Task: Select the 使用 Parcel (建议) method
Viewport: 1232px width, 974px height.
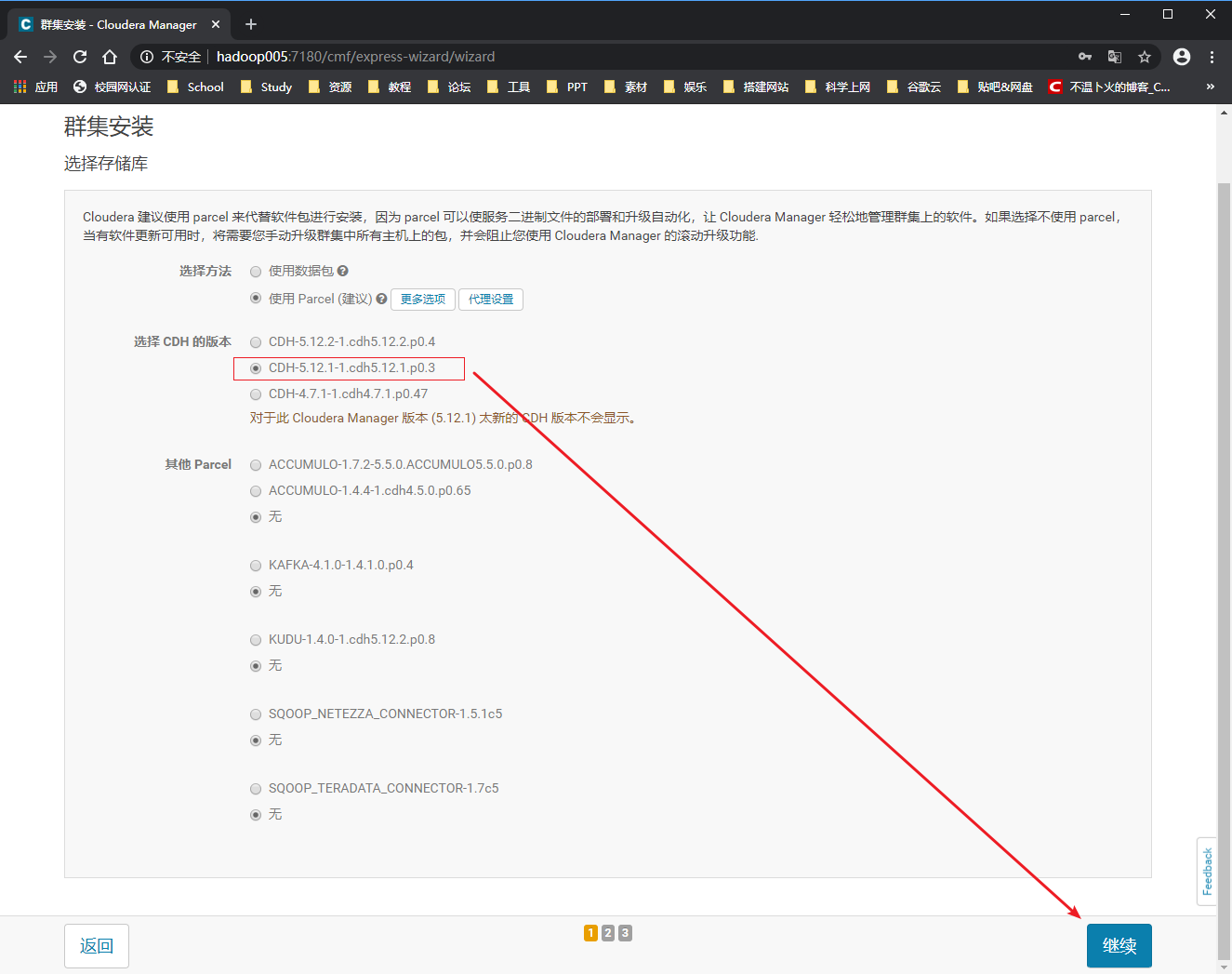Action: point(256,299)
